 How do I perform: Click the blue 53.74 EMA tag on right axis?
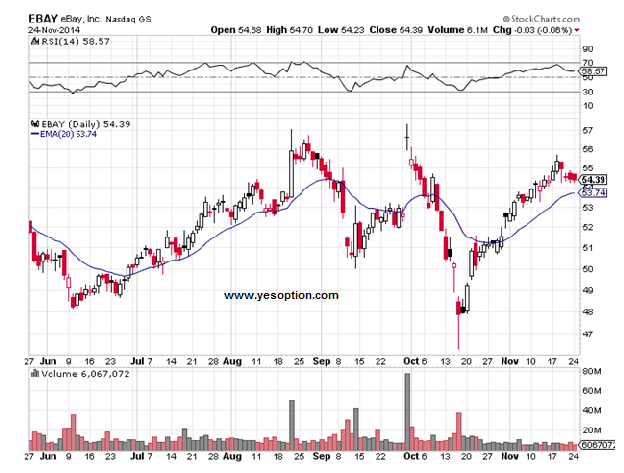pos(594,192)
